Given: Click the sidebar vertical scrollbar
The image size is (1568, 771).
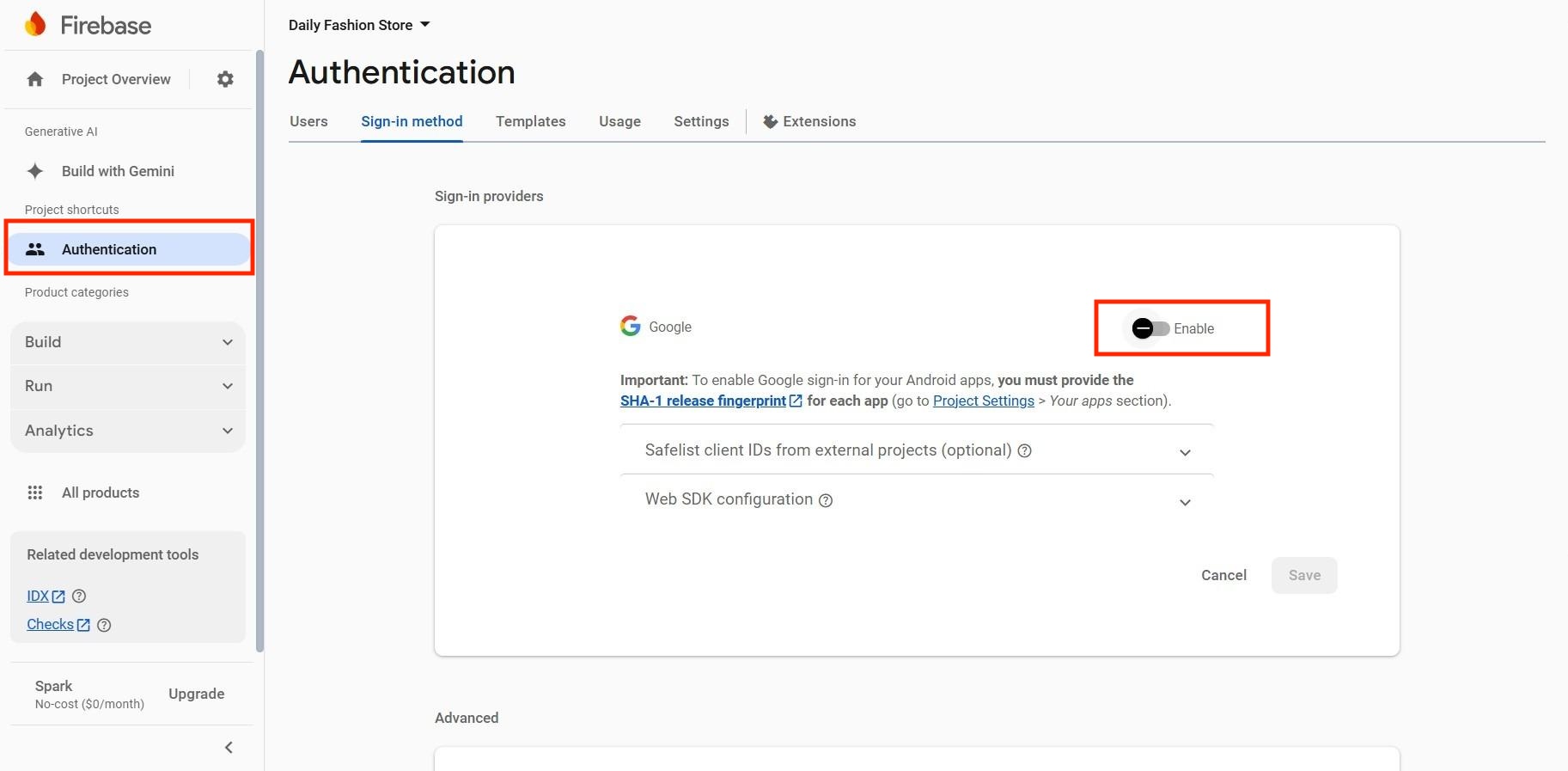Looking at the screenshot, I should (x=259, y=351).
